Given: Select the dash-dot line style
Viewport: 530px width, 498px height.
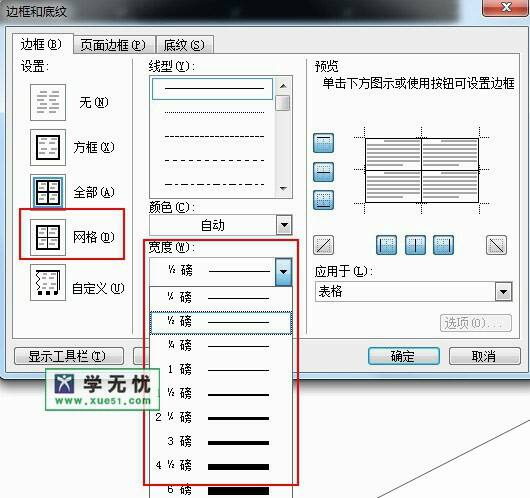Looking at the screenshot, I should coord(212,185).
